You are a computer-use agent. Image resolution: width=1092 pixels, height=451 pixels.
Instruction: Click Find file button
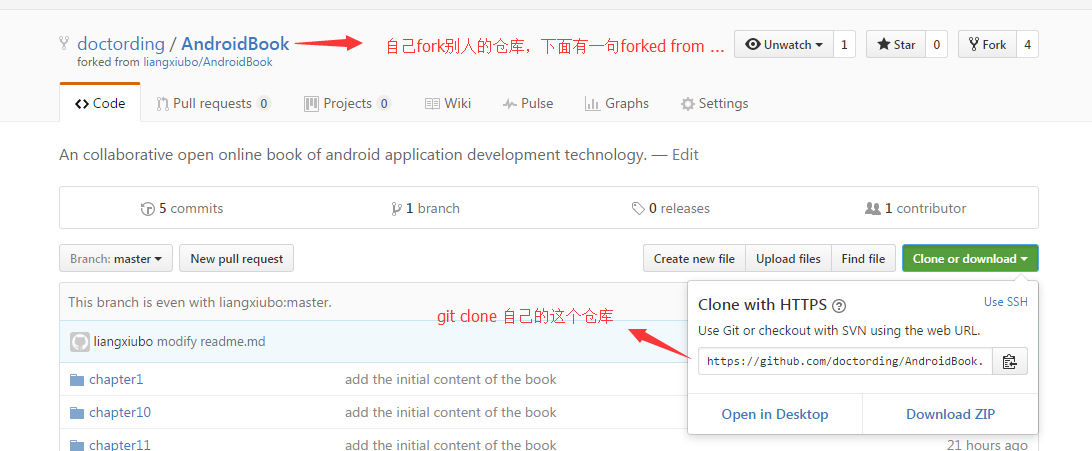click(864, 258)
